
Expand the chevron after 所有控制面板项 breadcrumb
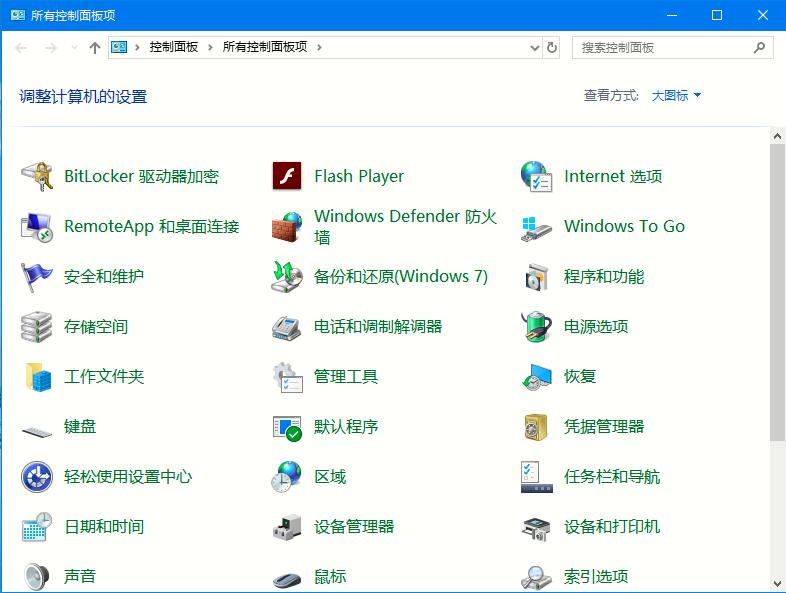tap(319, 47)
